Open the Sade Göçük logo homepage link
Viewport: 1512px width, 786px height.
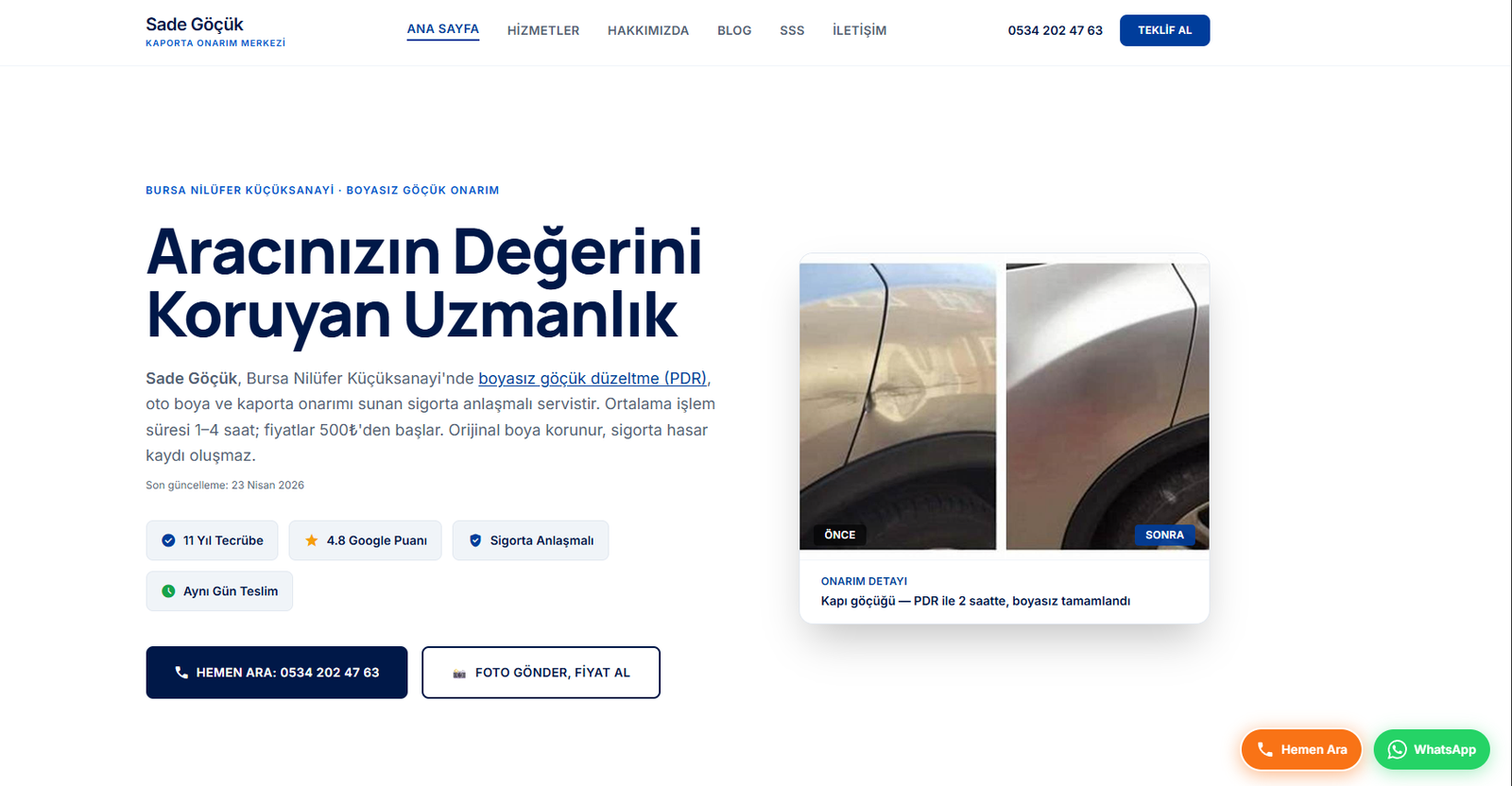point(215,31)
